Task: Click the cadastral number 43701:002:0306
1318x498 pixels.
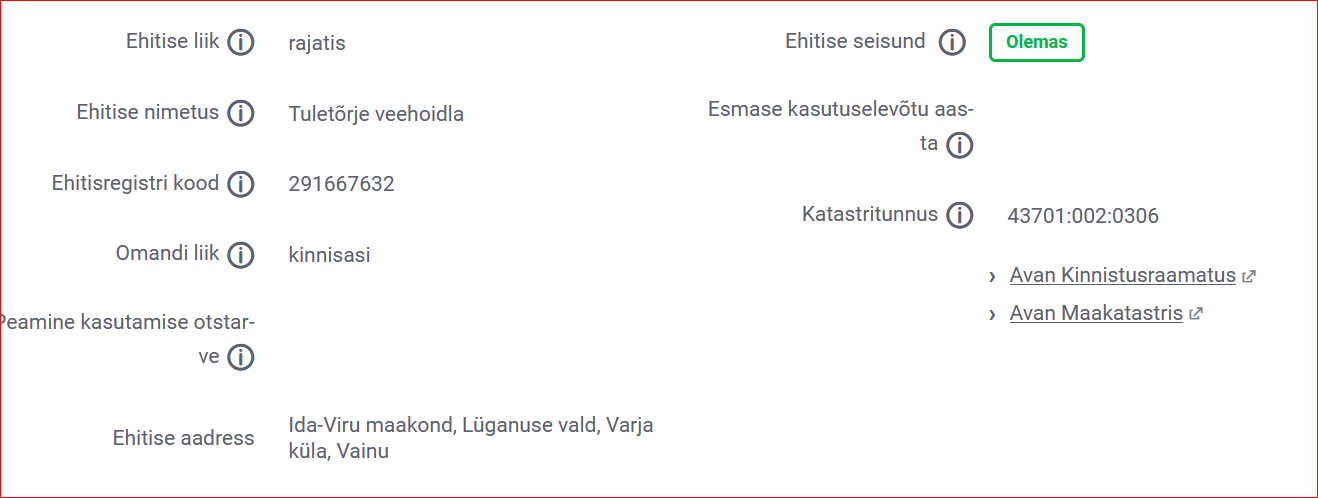Action: [x=1083, y=216]
